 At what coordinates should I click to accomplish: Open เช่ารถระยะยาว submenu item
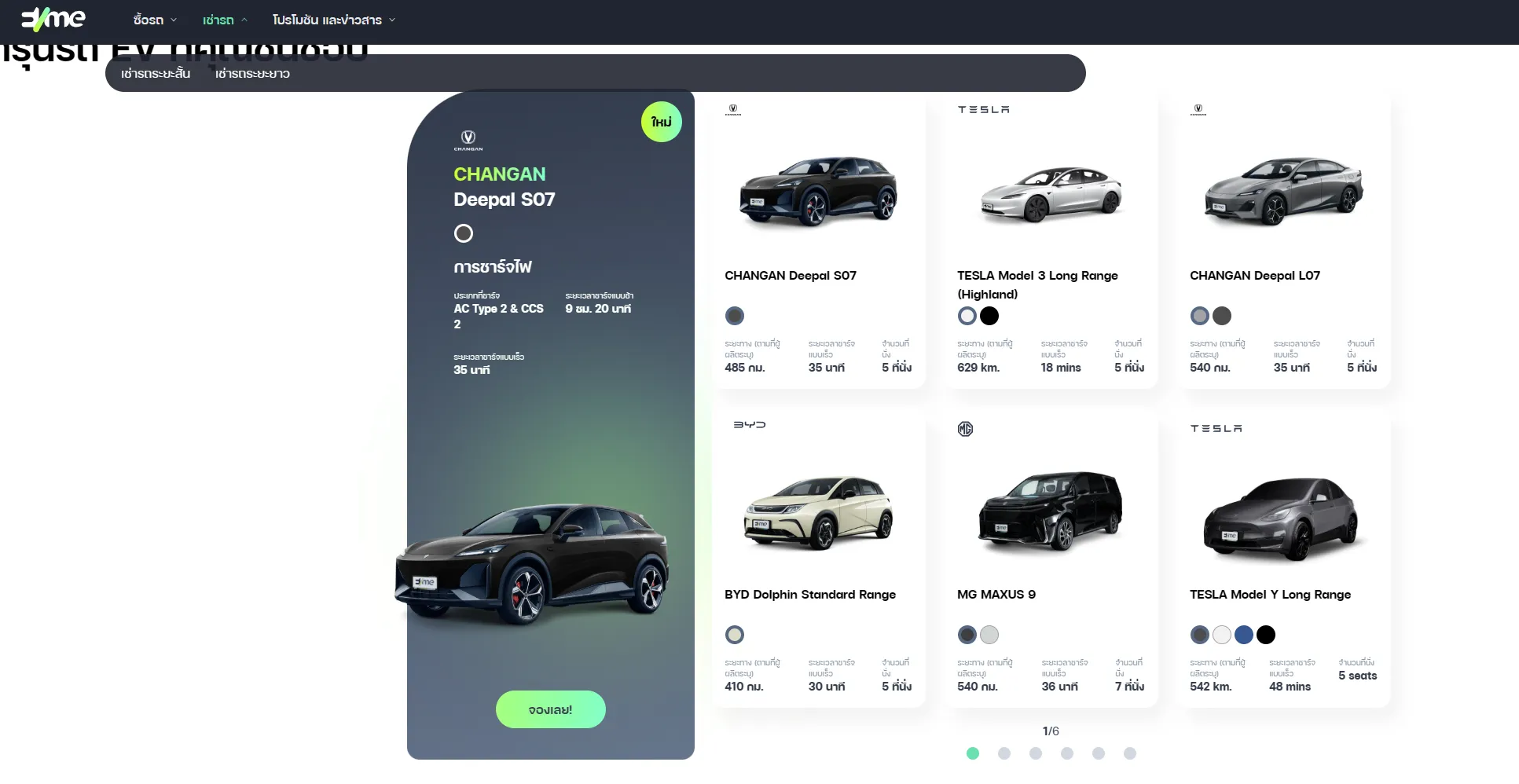pyautogui.click(x=252, y=73)
